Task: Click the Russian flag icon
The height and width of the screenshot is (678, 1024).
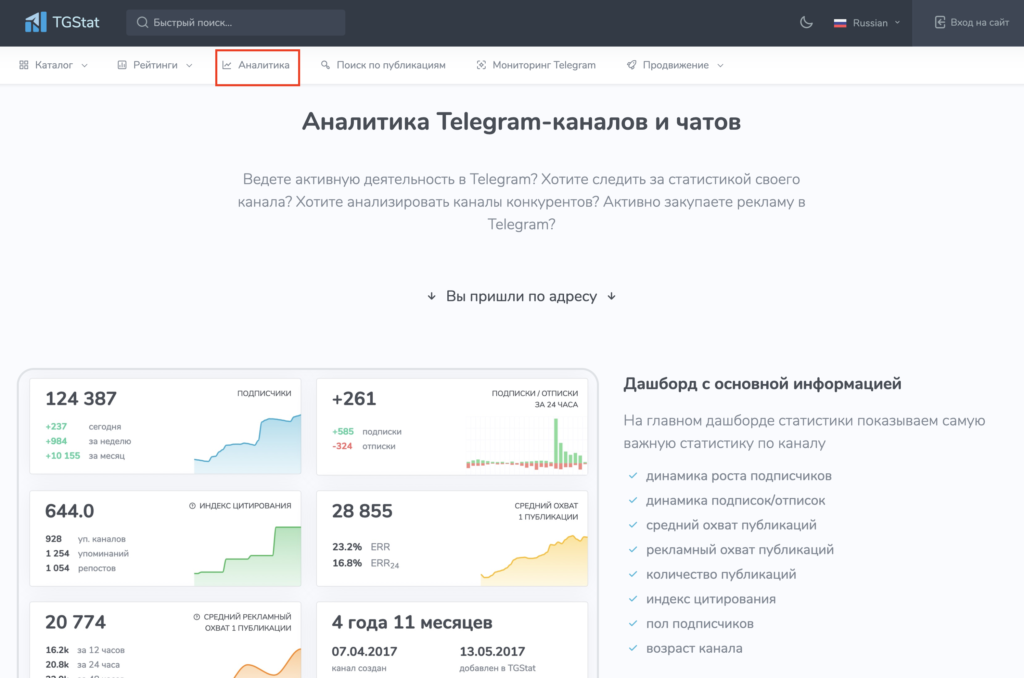Action: pos(840,23)
